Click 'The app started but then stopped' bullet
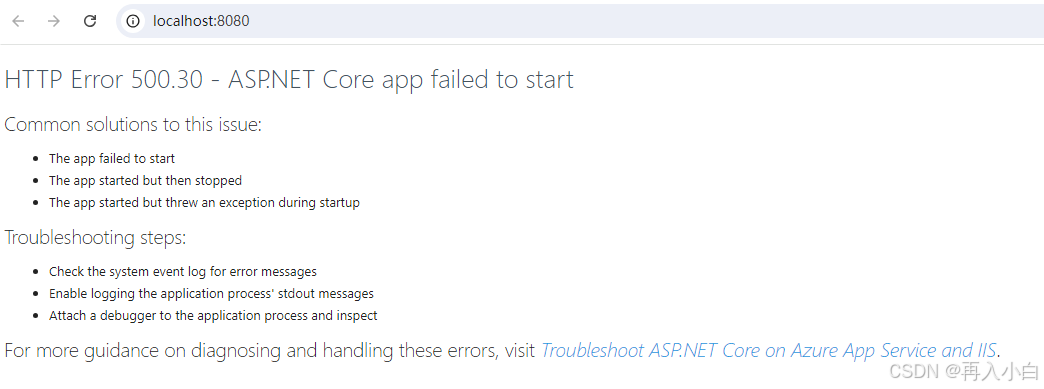Screen dimensions: 1044x389 pyautogui.click(x=145, y=181)
